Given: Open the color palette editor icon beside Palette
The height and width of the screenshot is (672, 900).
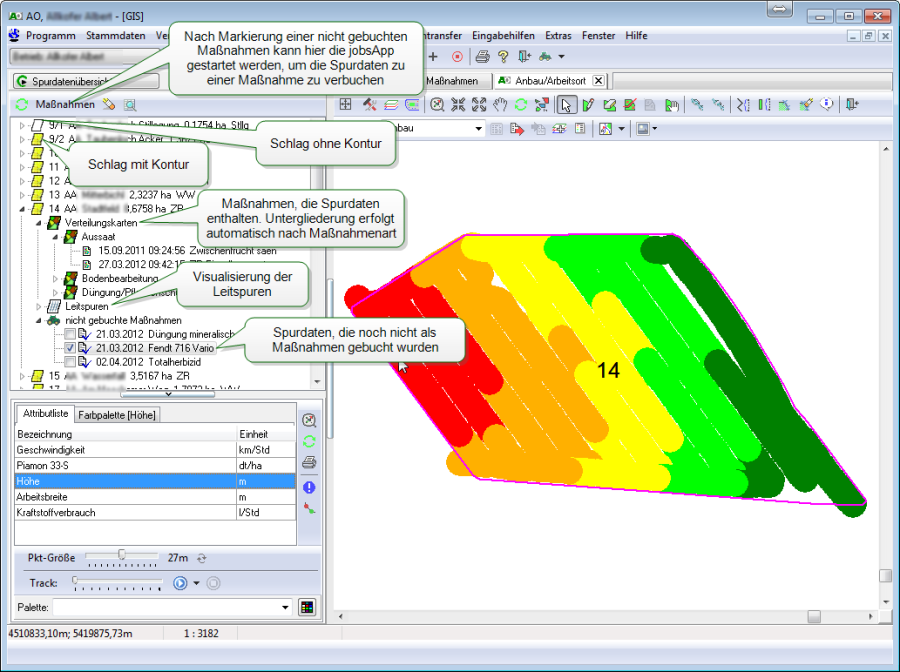Looking at the screenshot, I should [307, 607].
